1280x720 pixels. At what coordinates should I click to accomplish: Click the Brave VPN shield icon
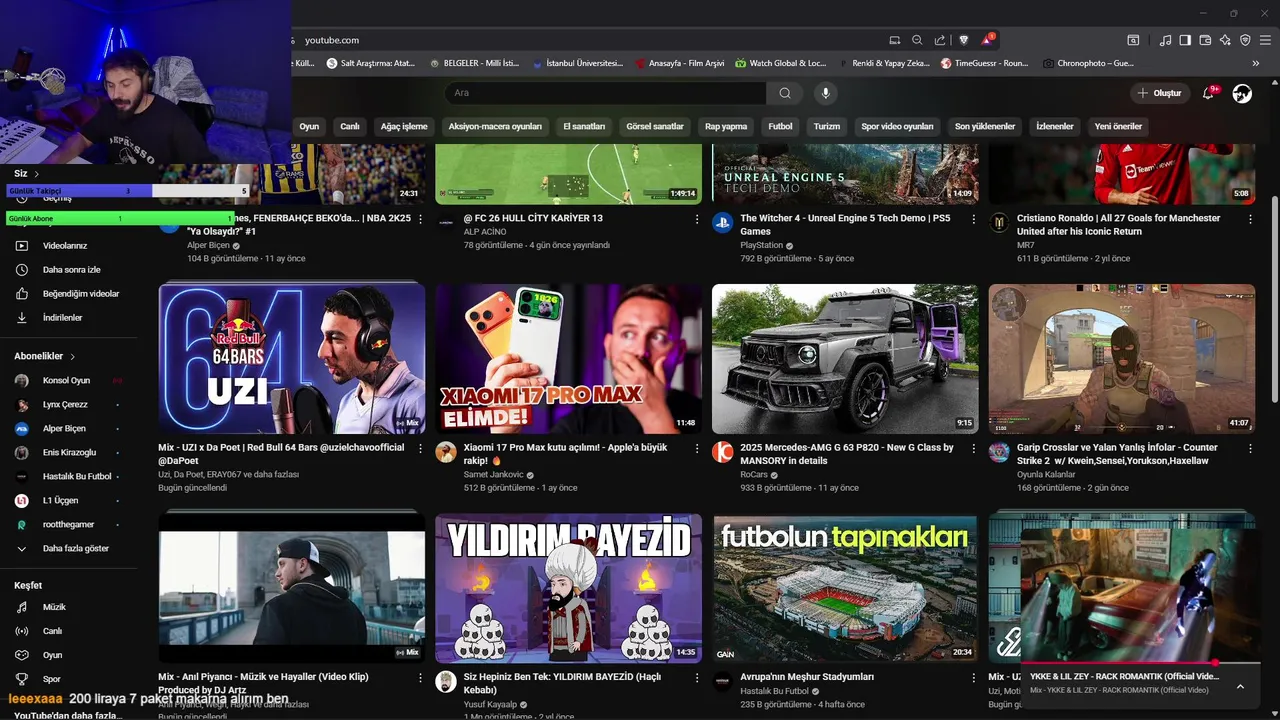tap(1245, 40)
